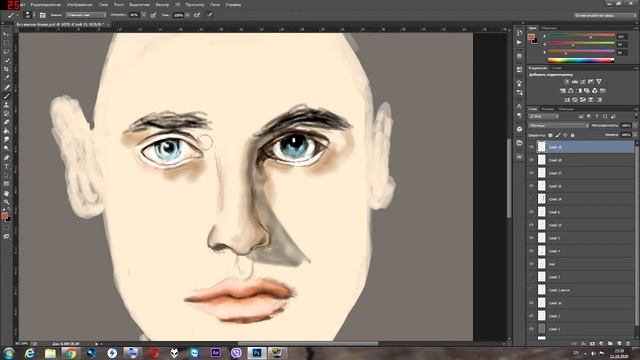Open the workspace switcher dropdown
The image size is (640, 360).
click(x=605, y=15)
